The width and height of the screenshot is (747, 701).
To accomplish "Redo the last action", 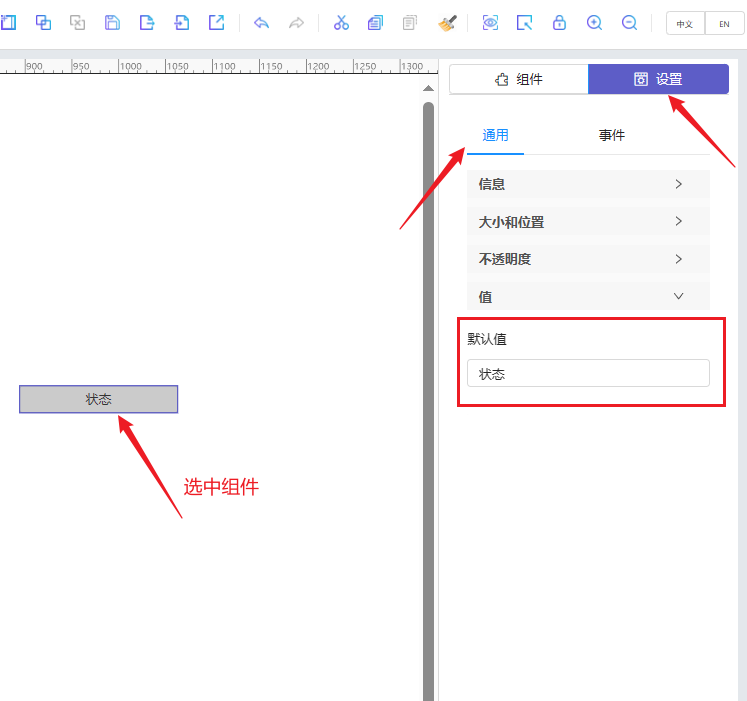I will (x=296, y=22).
